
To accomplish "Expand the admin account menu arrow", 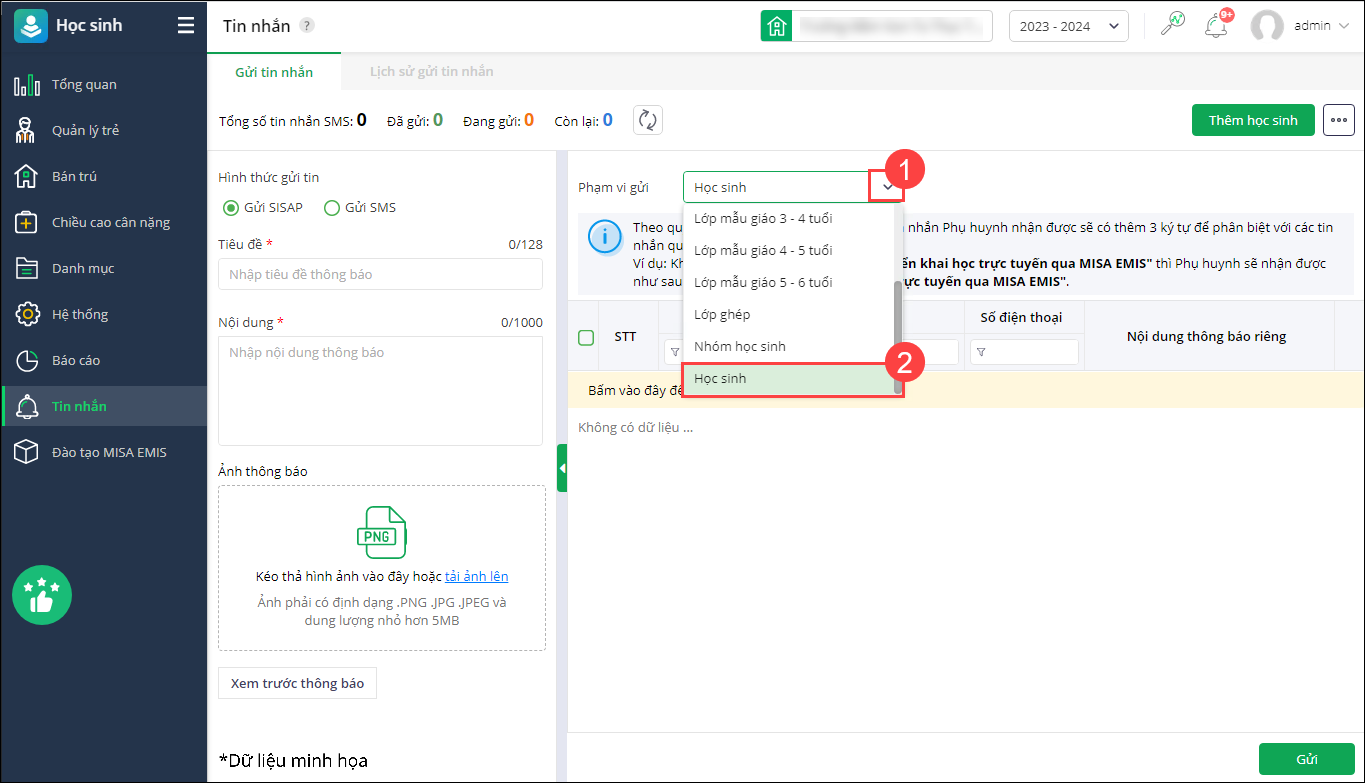I will [1343, 26].
